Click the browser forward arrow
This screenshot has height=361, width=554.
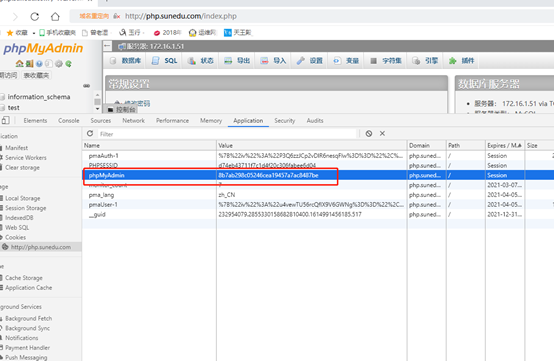point(15,16)
